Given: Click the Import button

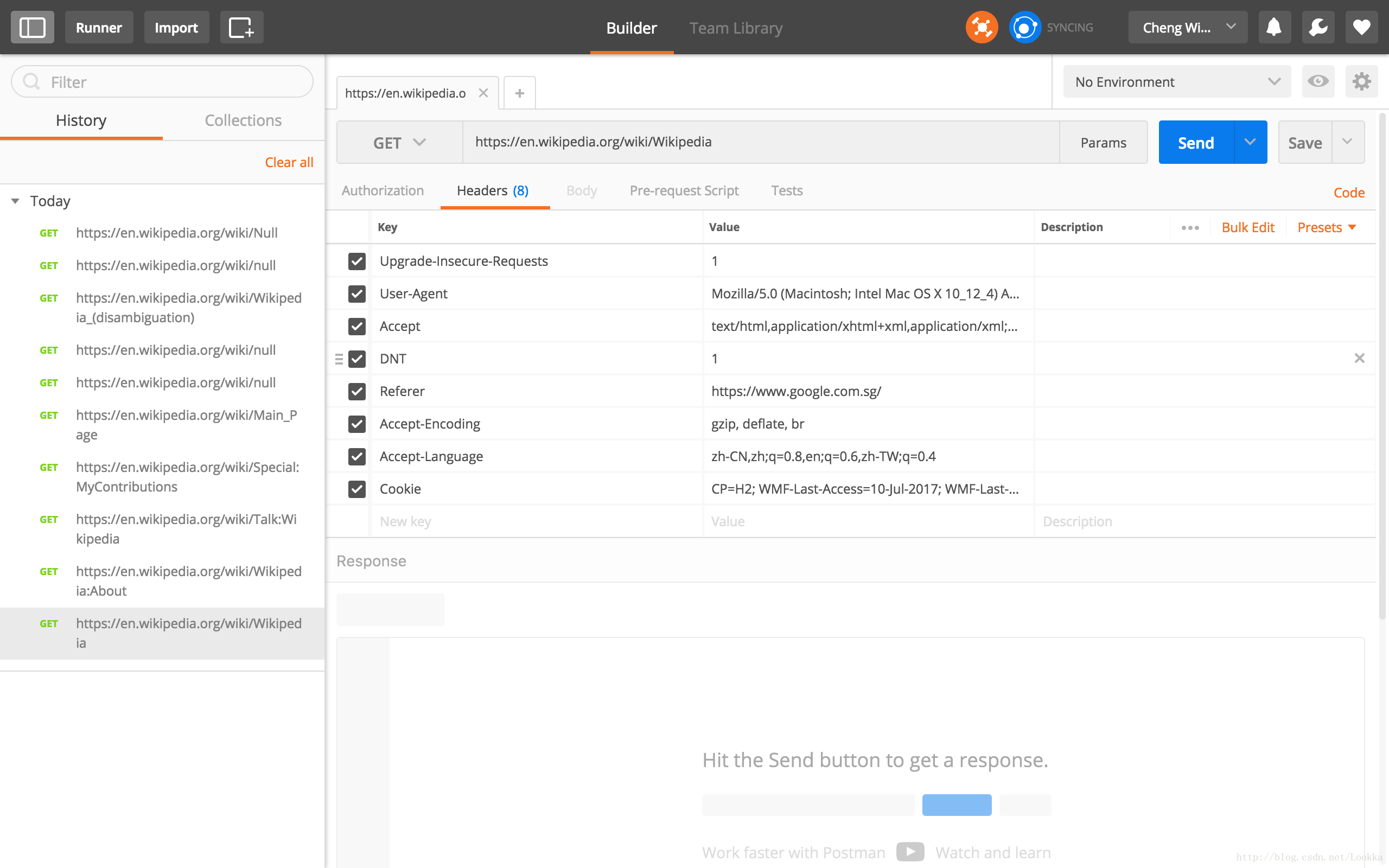Looking at the screenshot, I should pos(176,27).
